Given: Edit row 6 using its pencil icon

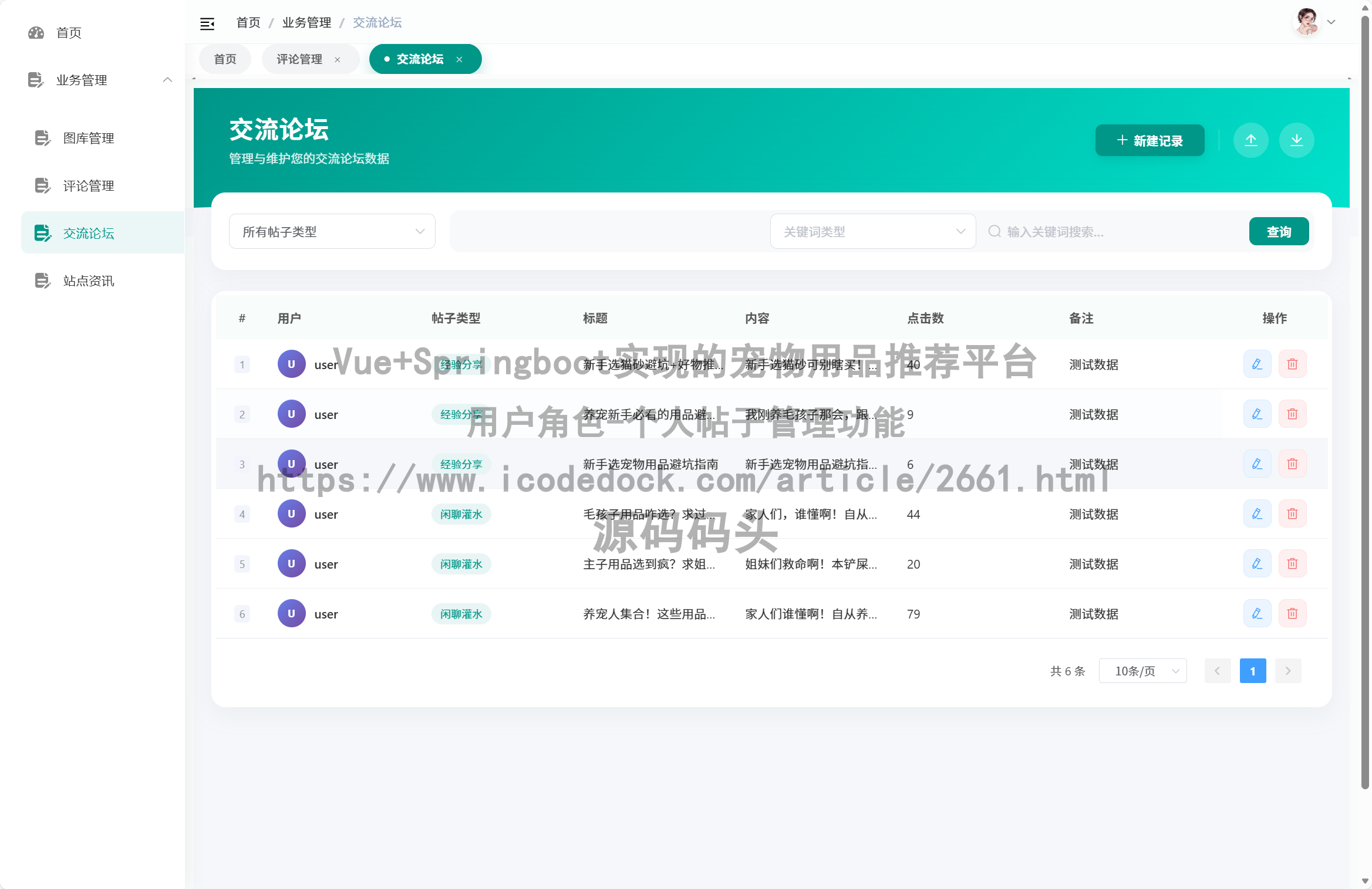Looking at the screenshot, I should 1257,613.
